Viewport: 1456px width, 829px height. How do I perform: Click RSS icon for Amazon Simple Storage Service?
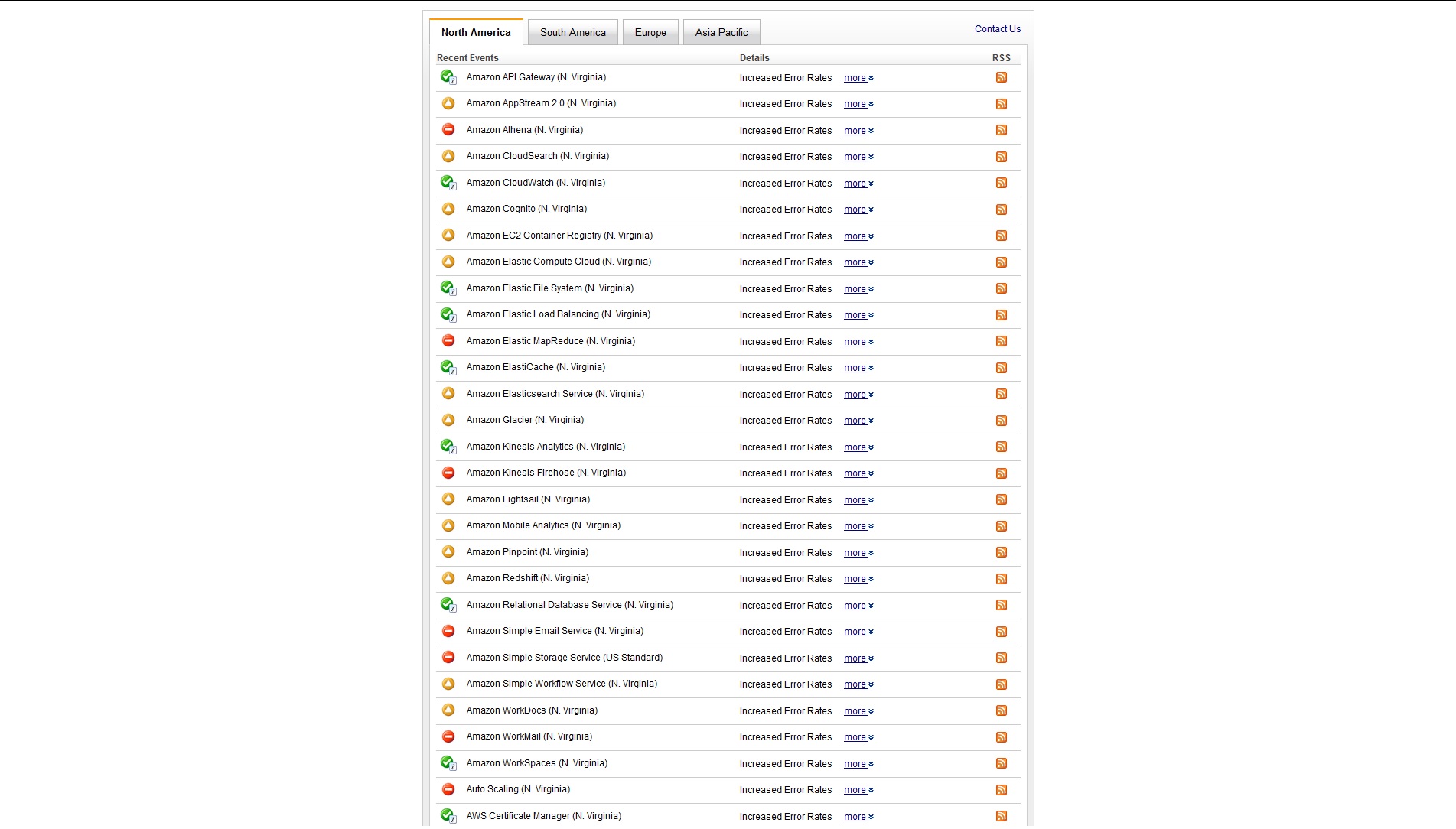coord(1001,658)
